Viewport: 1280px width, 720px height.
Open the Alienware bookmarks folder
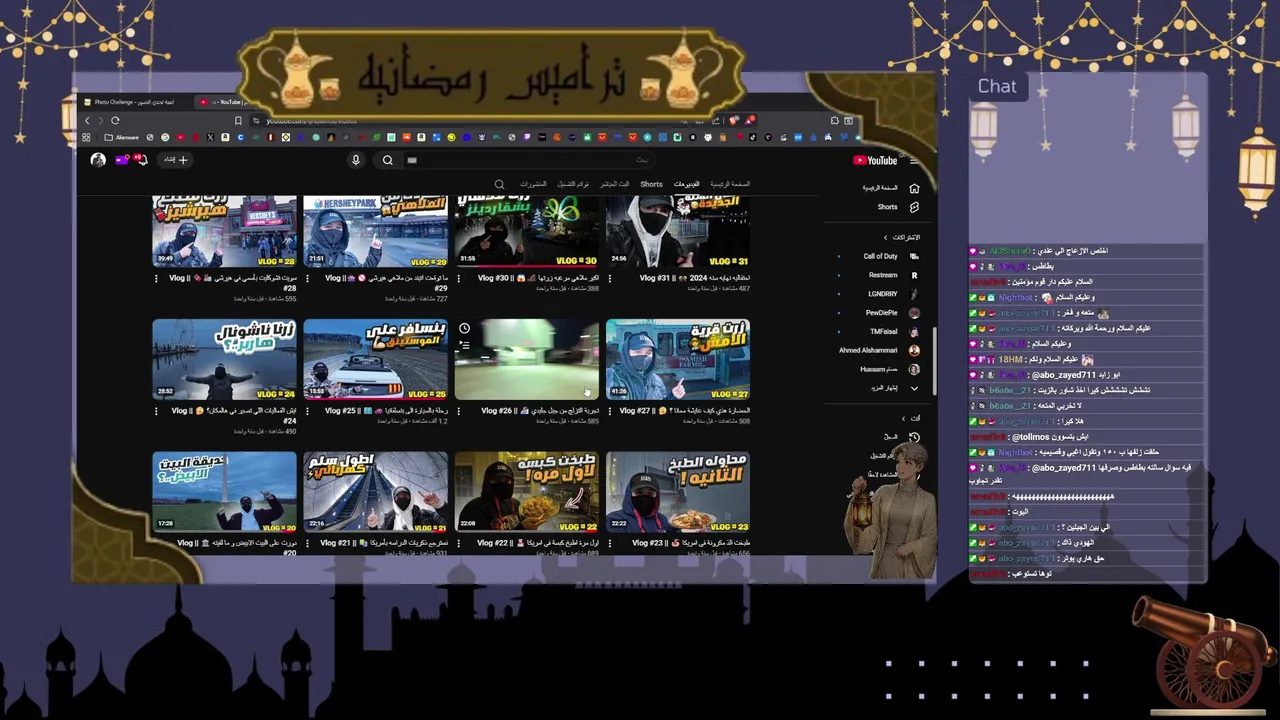pos(122,137)
